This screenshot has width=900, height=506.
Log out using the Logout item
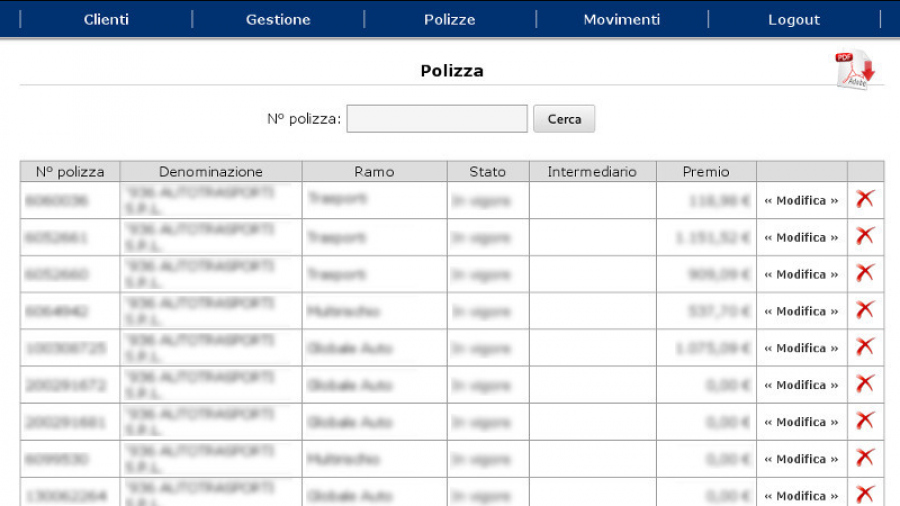(794, 19)
